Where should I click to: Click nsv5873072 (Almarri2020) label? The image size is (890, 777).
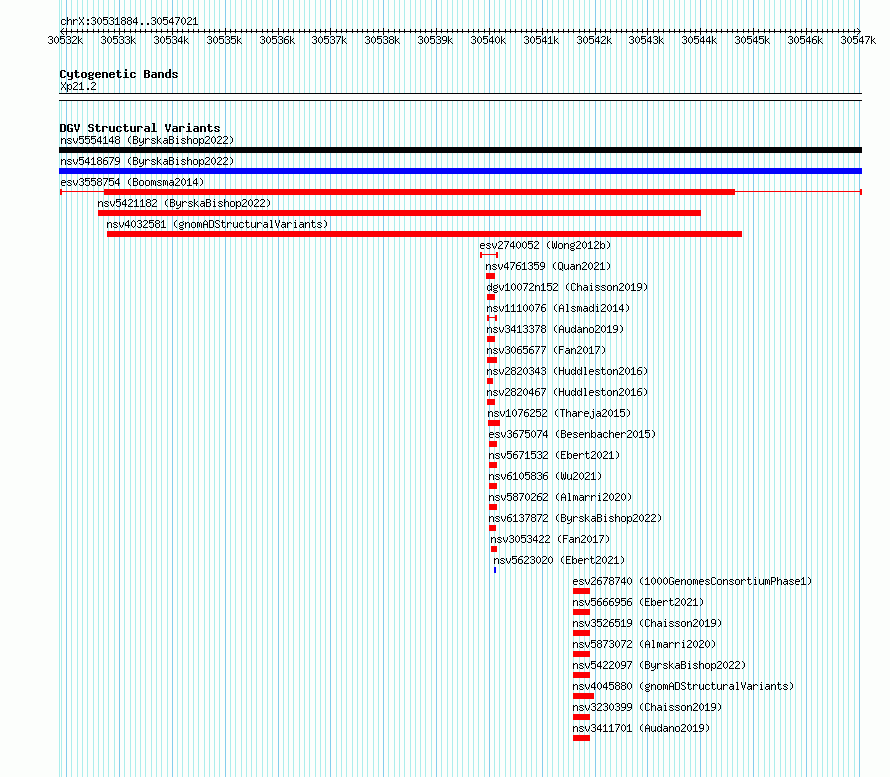coord(644,644)
